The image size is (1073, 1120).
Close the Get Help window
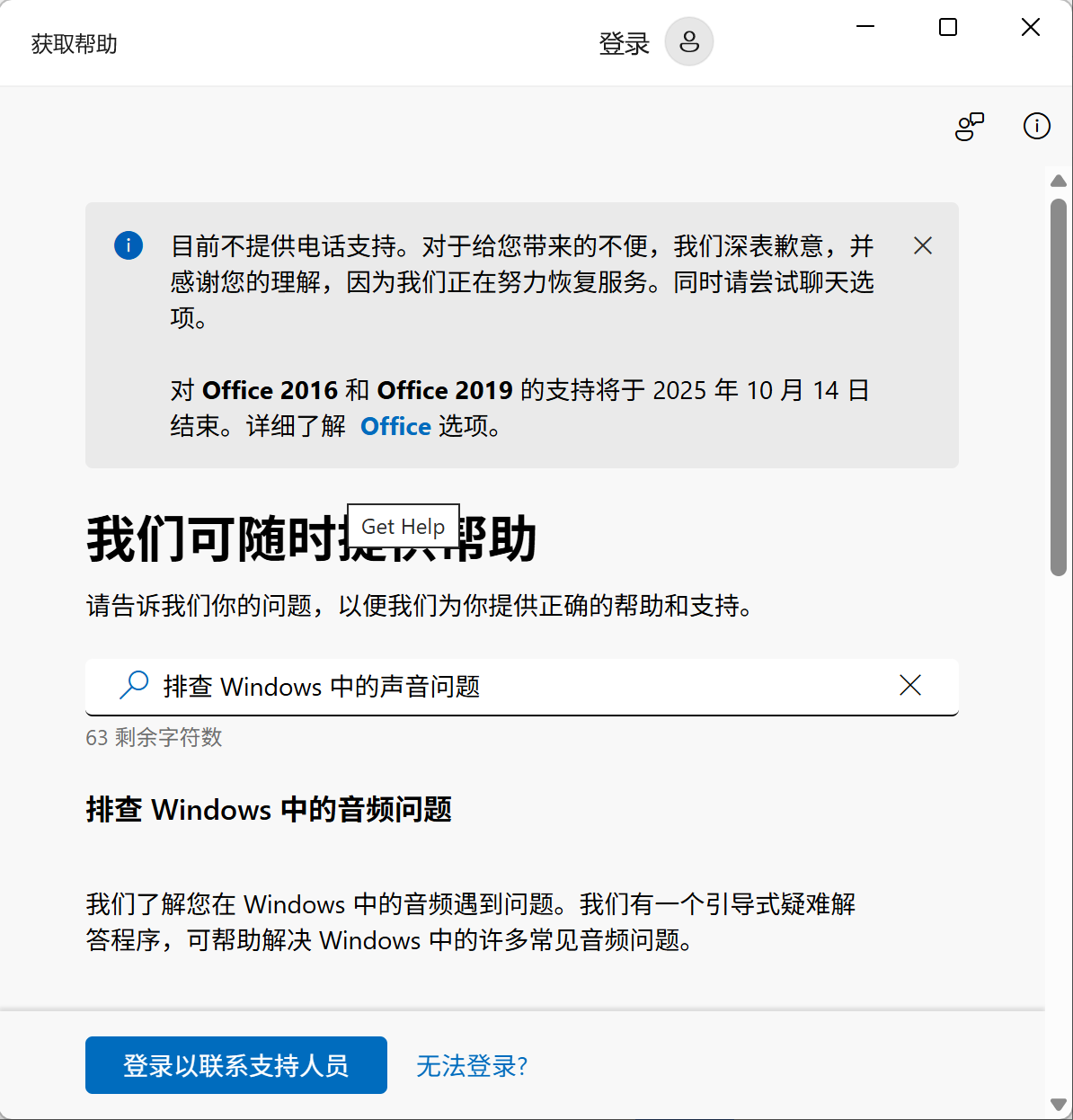coord(1031,28)
